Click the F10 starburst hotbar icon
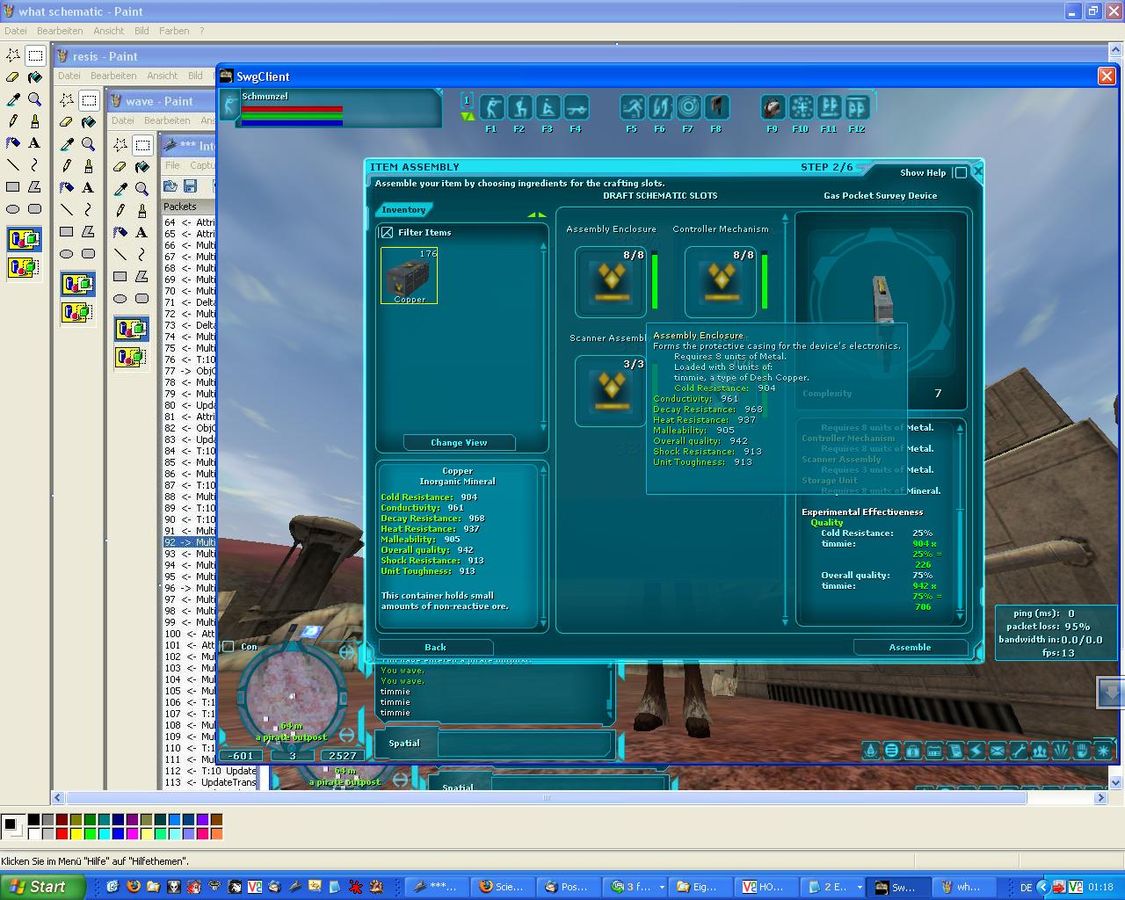This screenshot has height=900, width=1125. pos(801,107)
